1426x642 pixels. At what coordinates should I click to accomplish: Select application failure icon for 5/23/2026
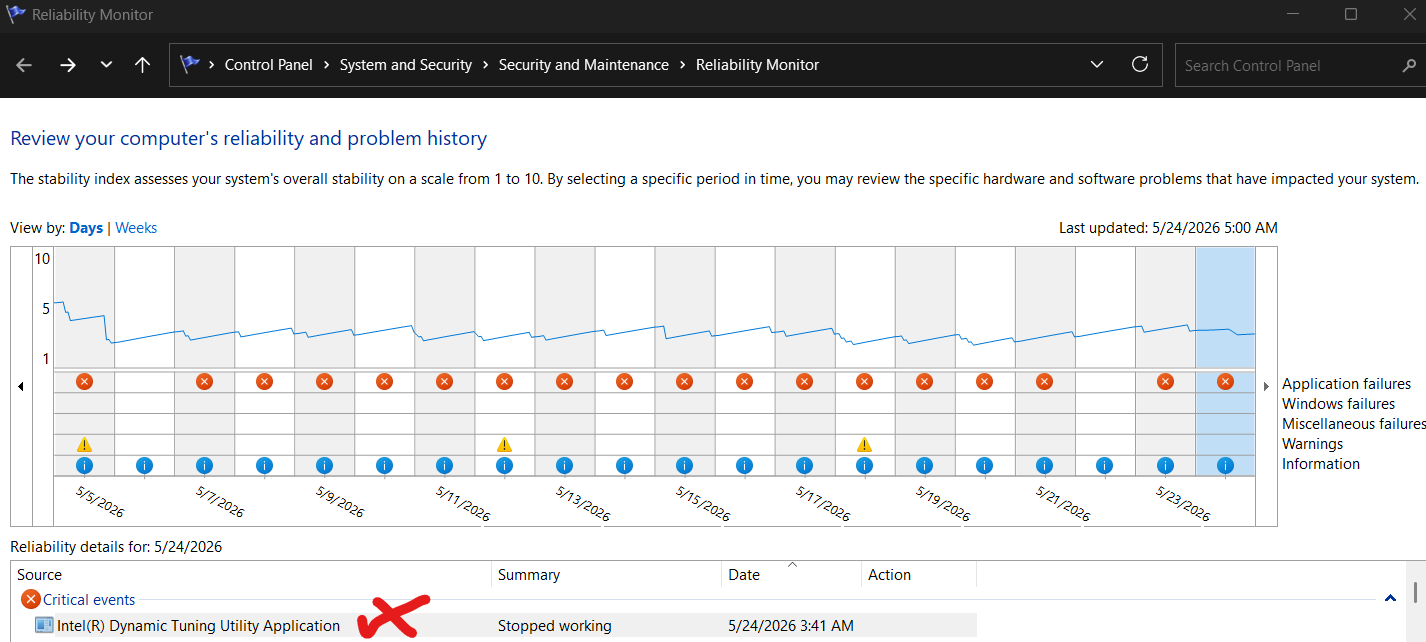click(x=1165, y=381)
